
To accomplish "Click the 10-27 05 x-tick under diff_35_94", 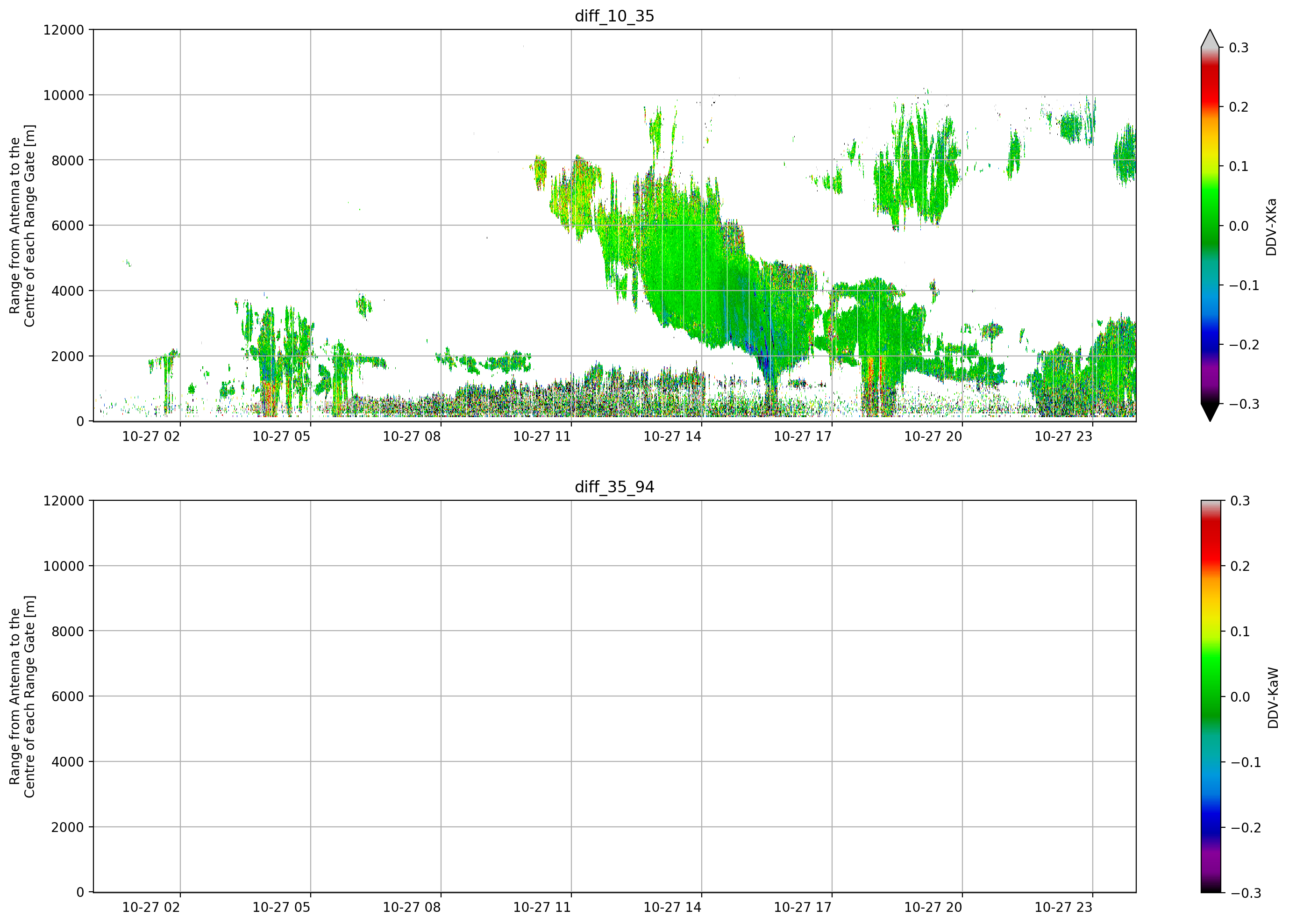I will pos(281,908).
